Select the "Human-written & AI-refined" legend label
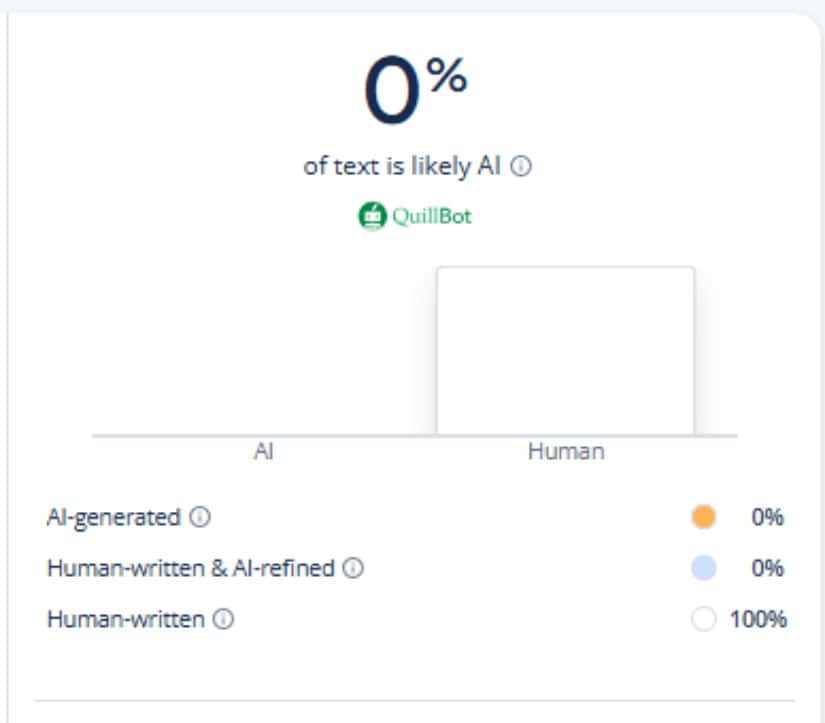 point(190,569)
